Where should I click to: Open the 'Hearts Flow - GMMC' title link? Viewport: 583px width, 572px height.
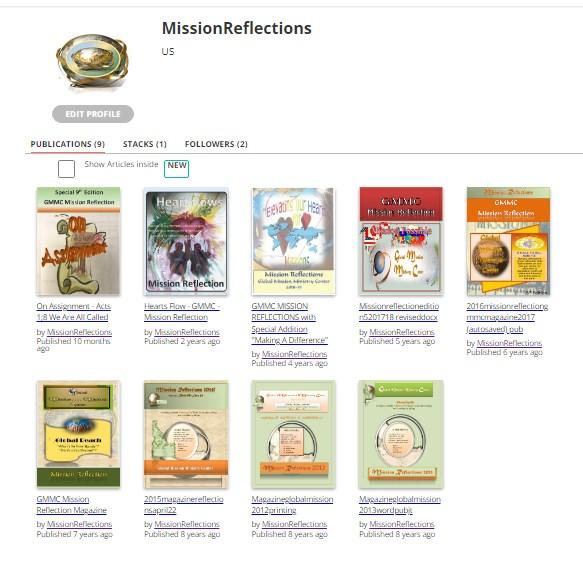(182, 312)
